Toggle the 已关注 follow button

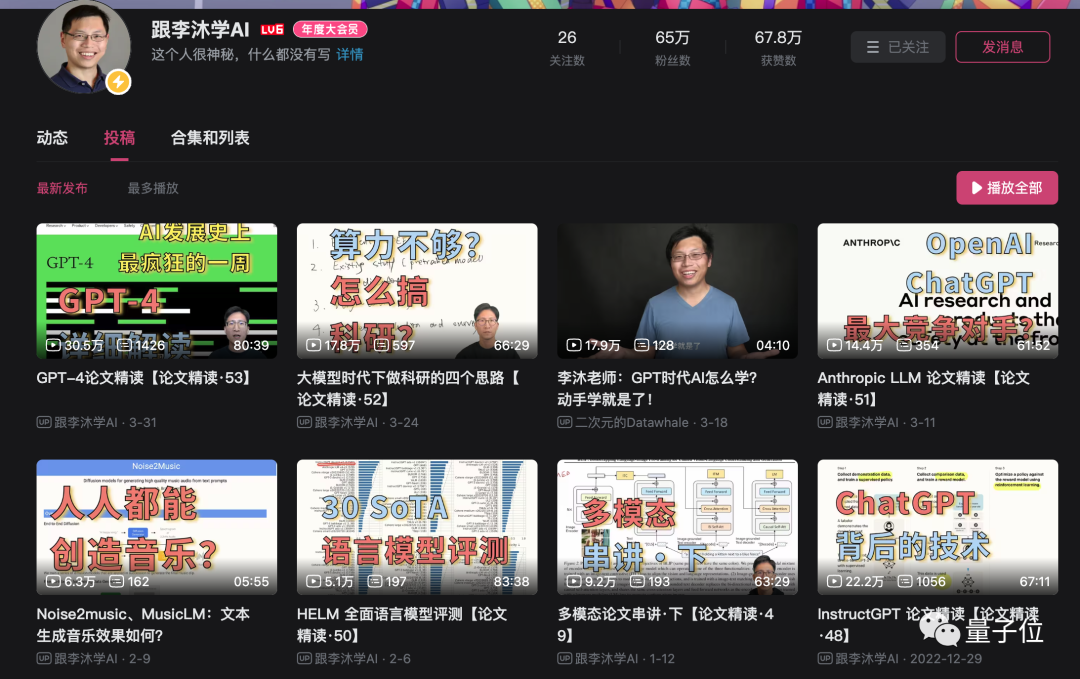pyautogui.click(x=897, y=47)
